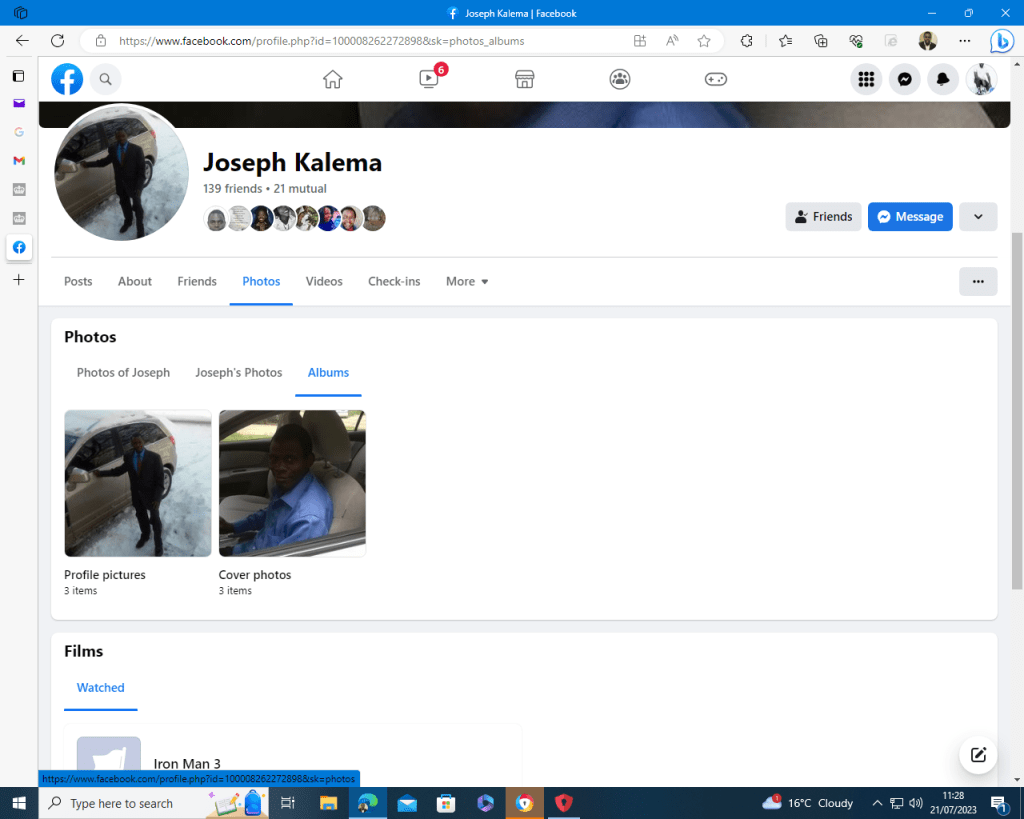Open the three-dots profile options menu
Screen dimensions: 1024x819
click(978, 282)
